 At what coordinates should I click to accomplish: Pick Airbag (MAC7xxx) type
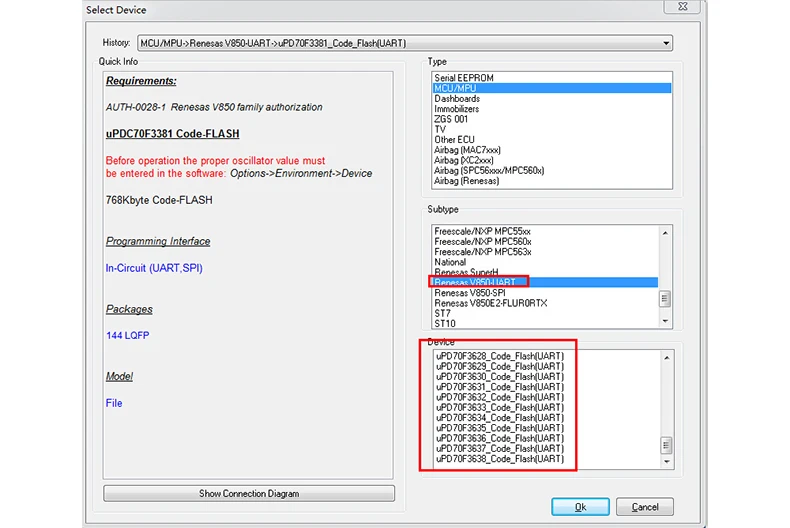pyautogui.click(x=552, y=150)
